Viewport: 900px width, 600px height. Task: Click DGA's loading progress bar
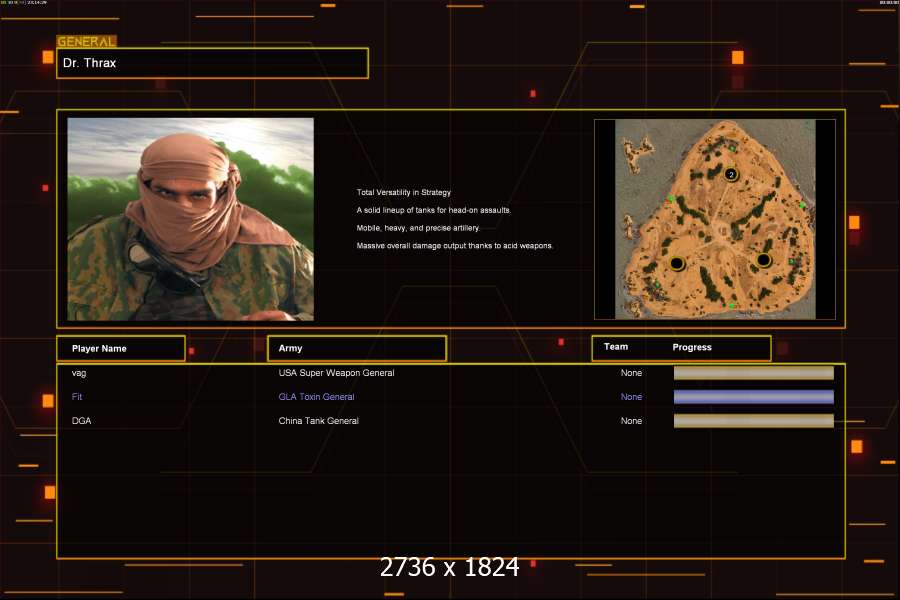pyautogui.click(x=754, y=421)
